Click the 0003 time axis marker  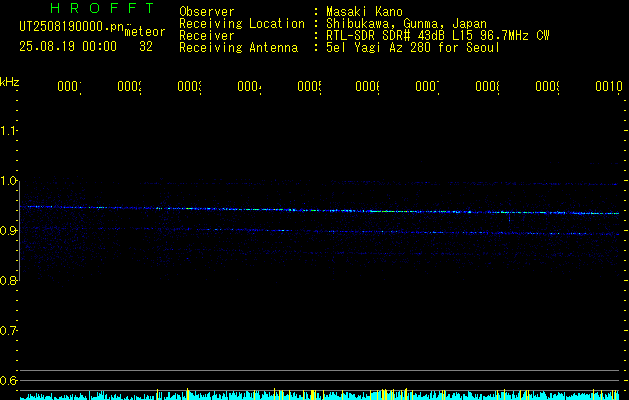(x=189, y=87)
